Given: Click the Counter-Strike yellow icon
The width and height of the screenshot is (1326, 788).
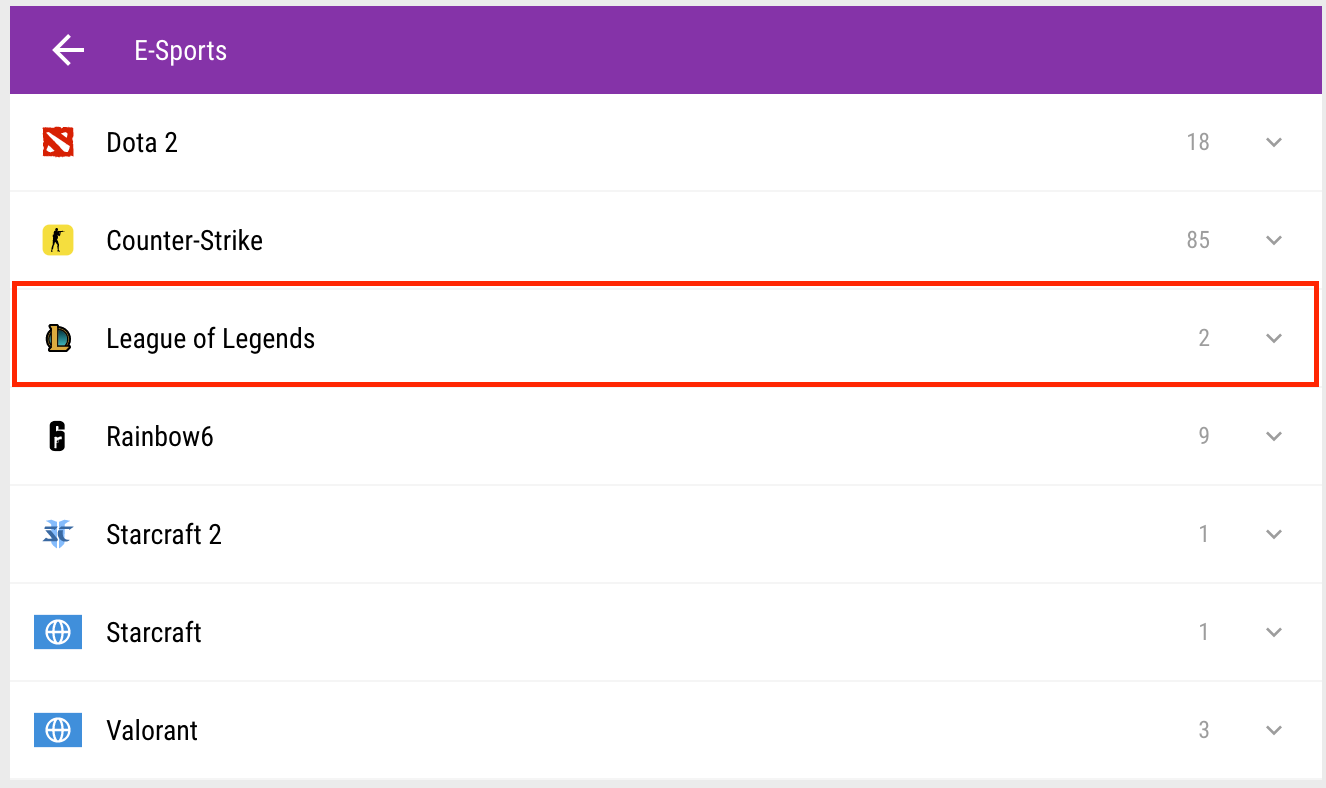Looking at the screenshot, I should [x=58, y=240].
